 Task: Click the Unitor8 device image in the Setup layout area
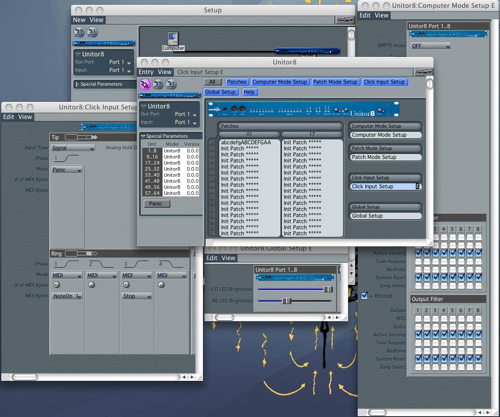pos(307,51)
